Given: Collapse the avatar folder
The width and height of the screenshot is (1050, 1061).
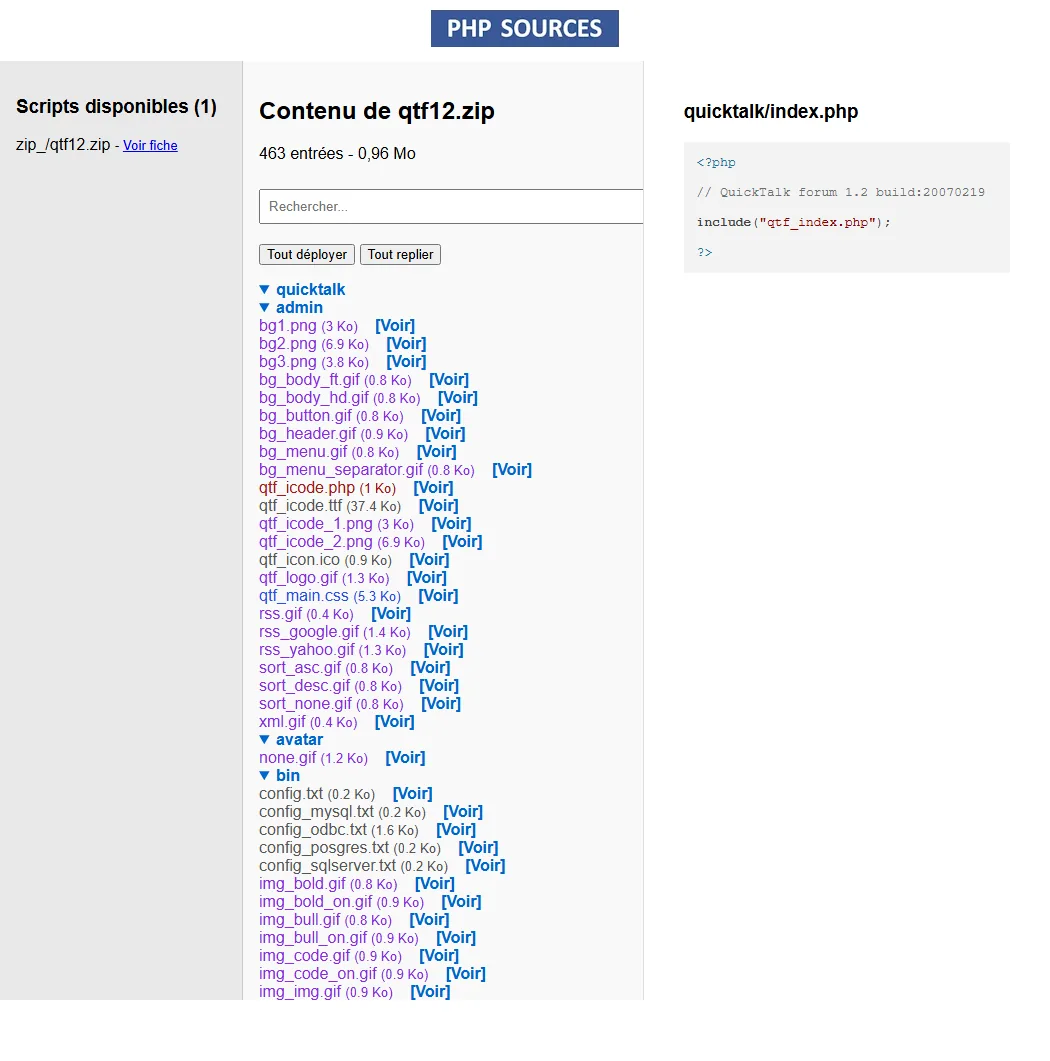Looking at the screenshot, I should tap(291, 739).
